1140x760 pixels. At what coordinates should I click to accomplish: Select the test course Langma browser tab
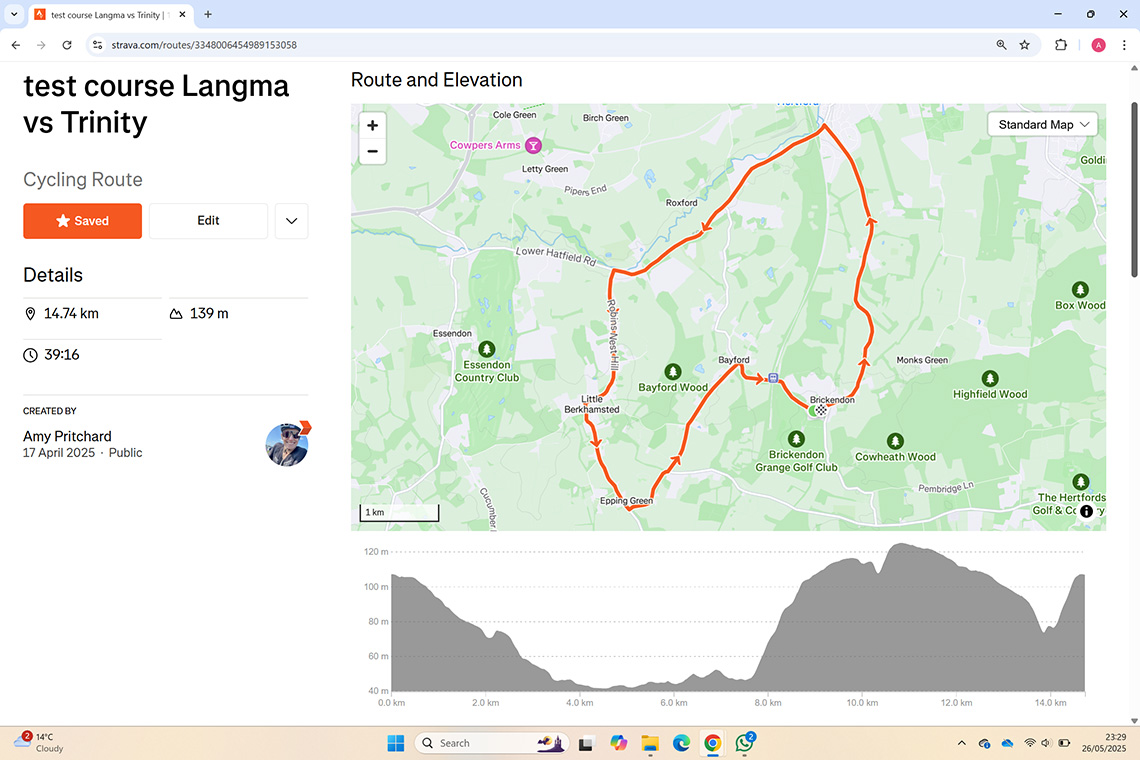105,15
